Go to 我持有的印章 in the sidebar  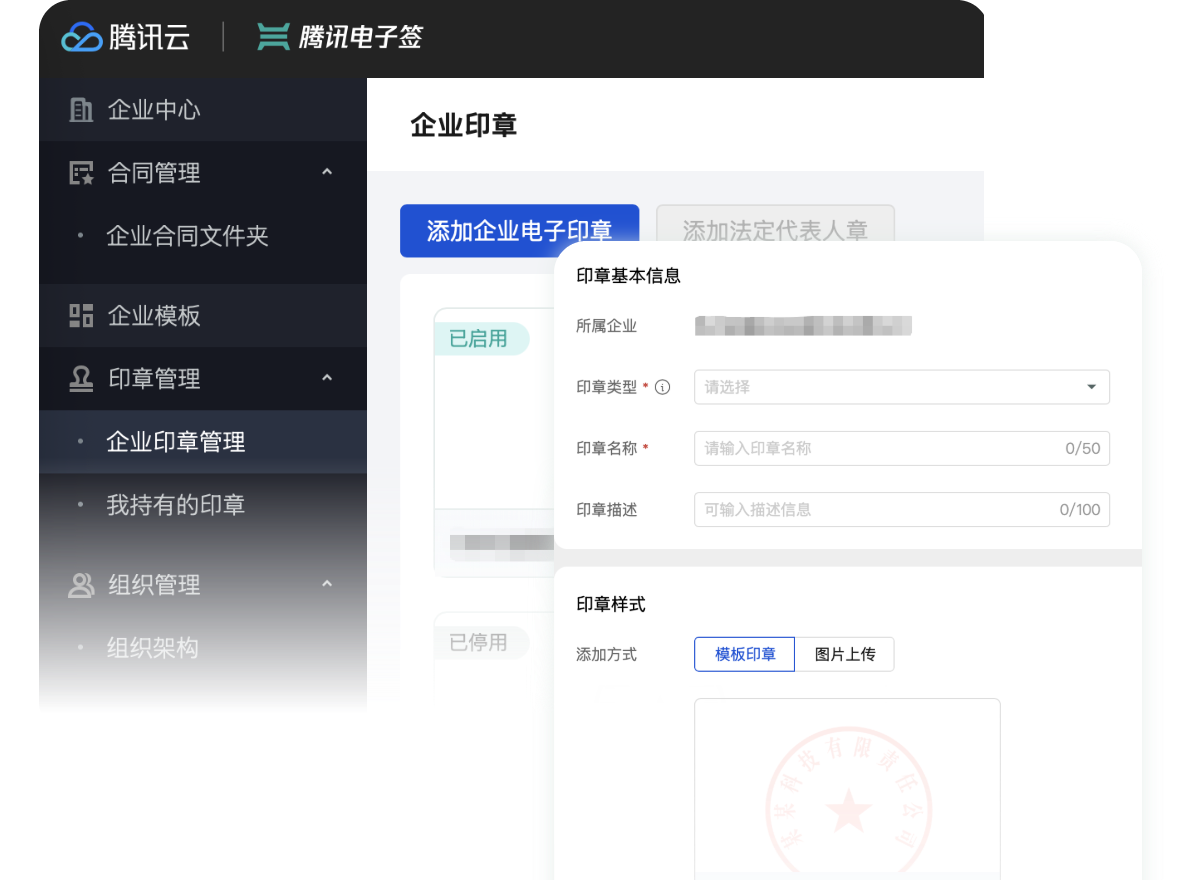pyautogui.click(x=175, y=505)
